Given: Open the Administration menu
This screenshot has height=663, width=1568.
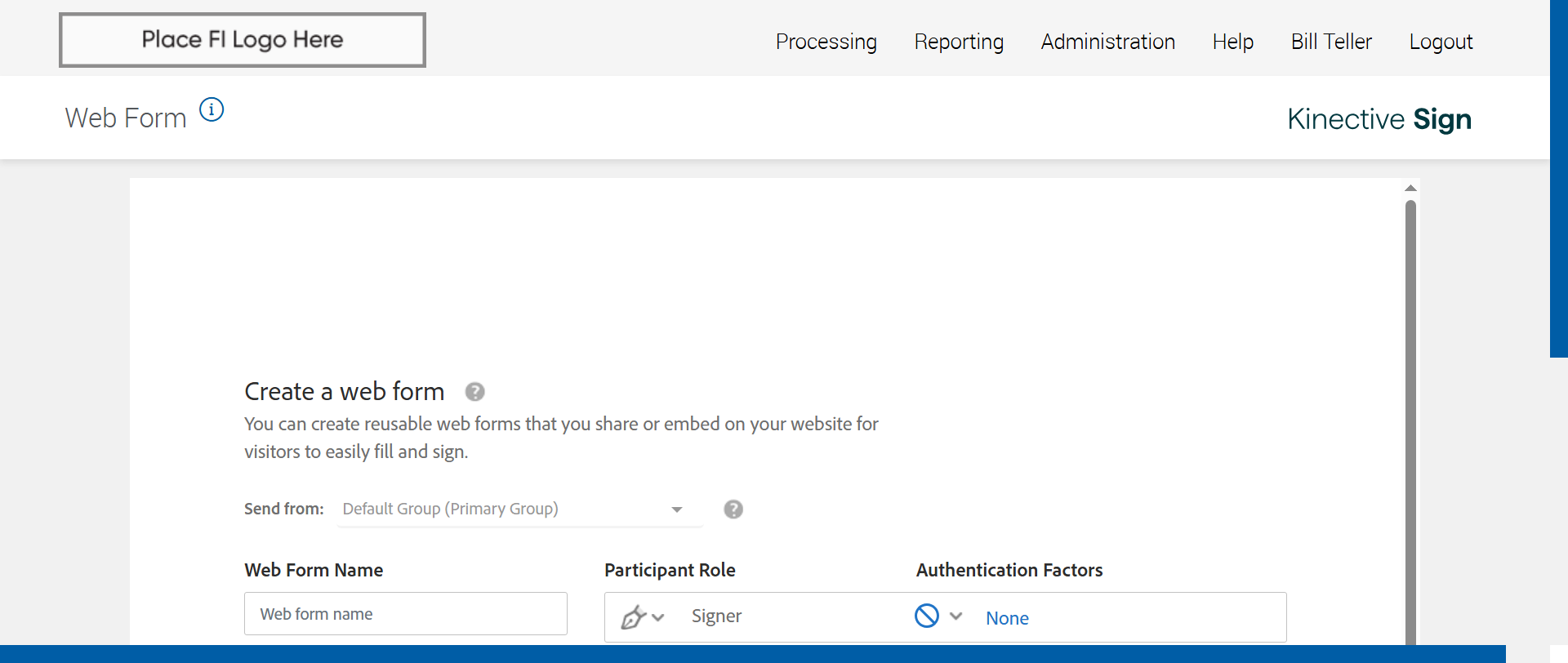Looking at the screenshot, I should pos(1108,42).
